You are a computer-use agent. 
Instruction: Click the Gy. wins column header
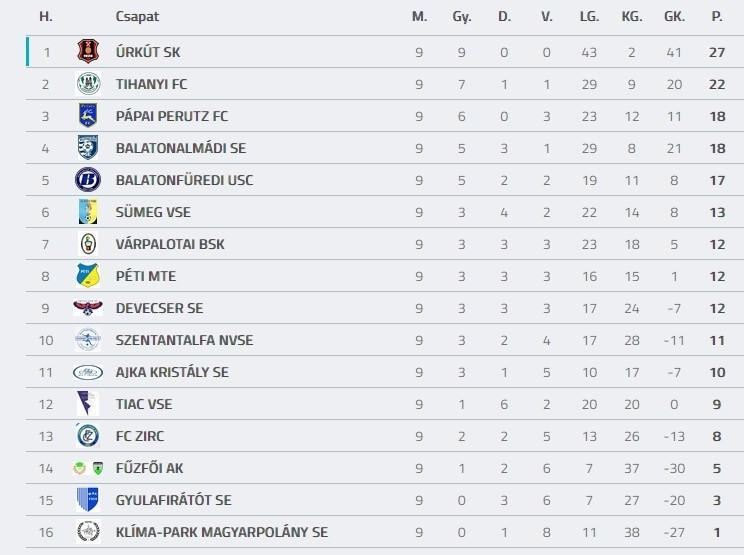[x=461, y=17]
